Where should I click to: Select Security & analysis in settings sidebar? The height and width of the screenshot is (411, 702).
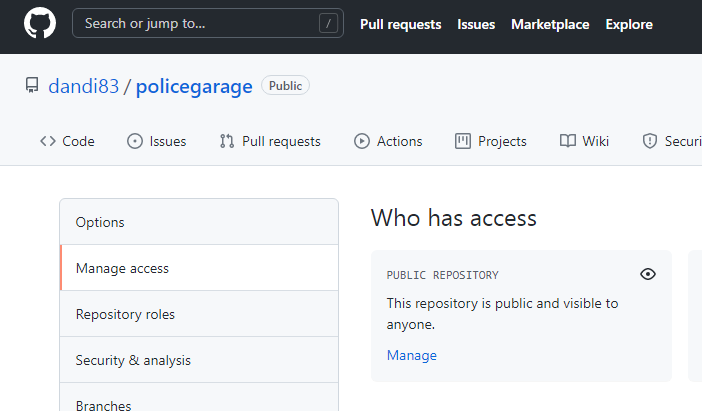click(133, 360)
